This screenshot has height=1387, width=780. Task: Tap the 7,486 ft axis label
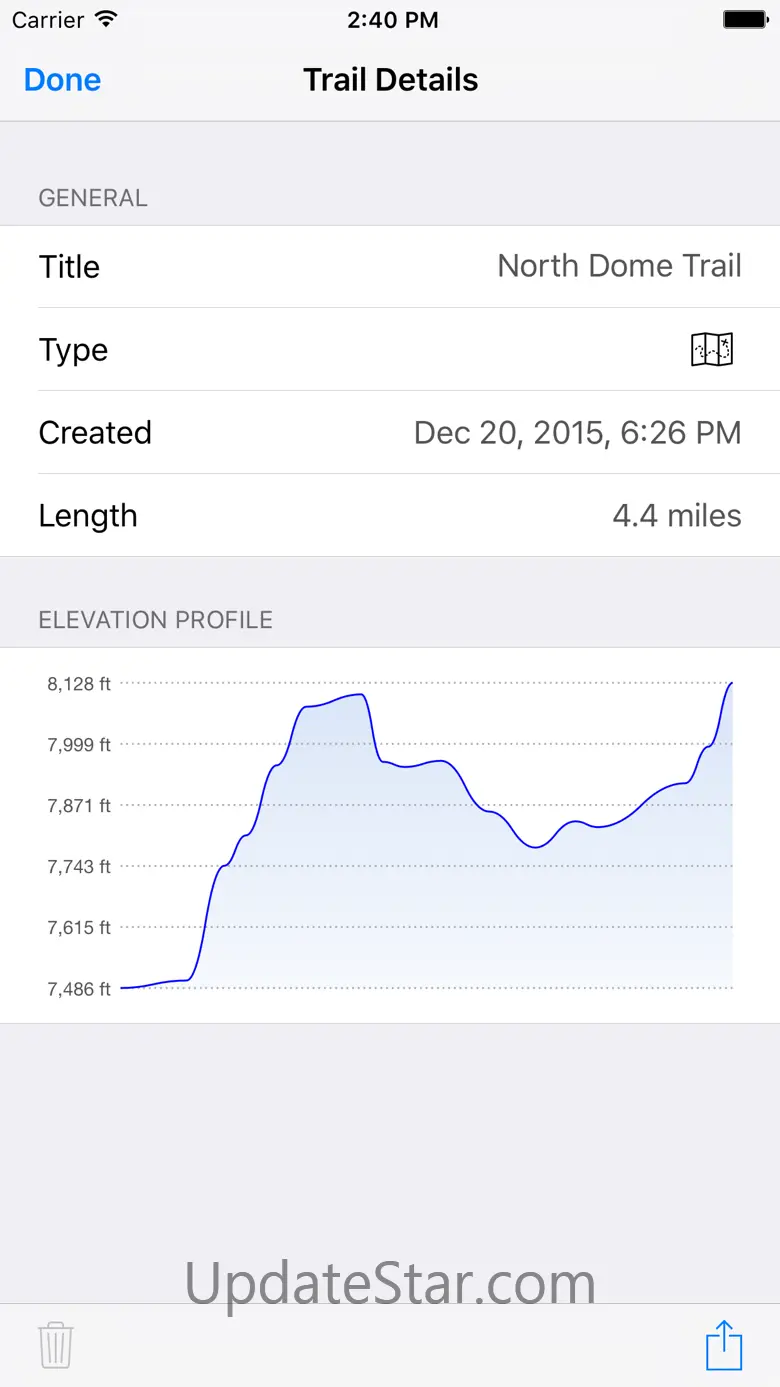[x=79, y=989]
